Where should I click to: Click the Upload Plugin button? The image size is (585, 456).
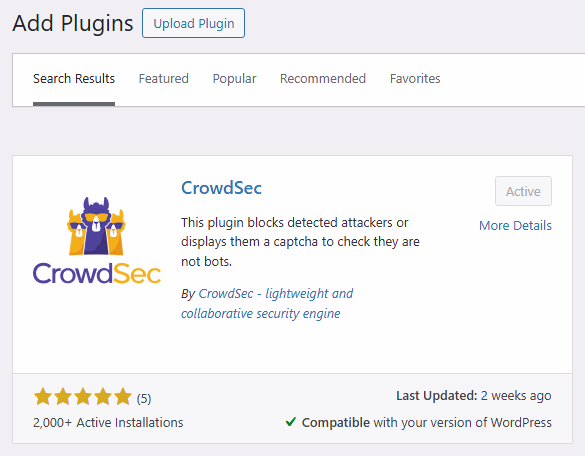(193, 23)
